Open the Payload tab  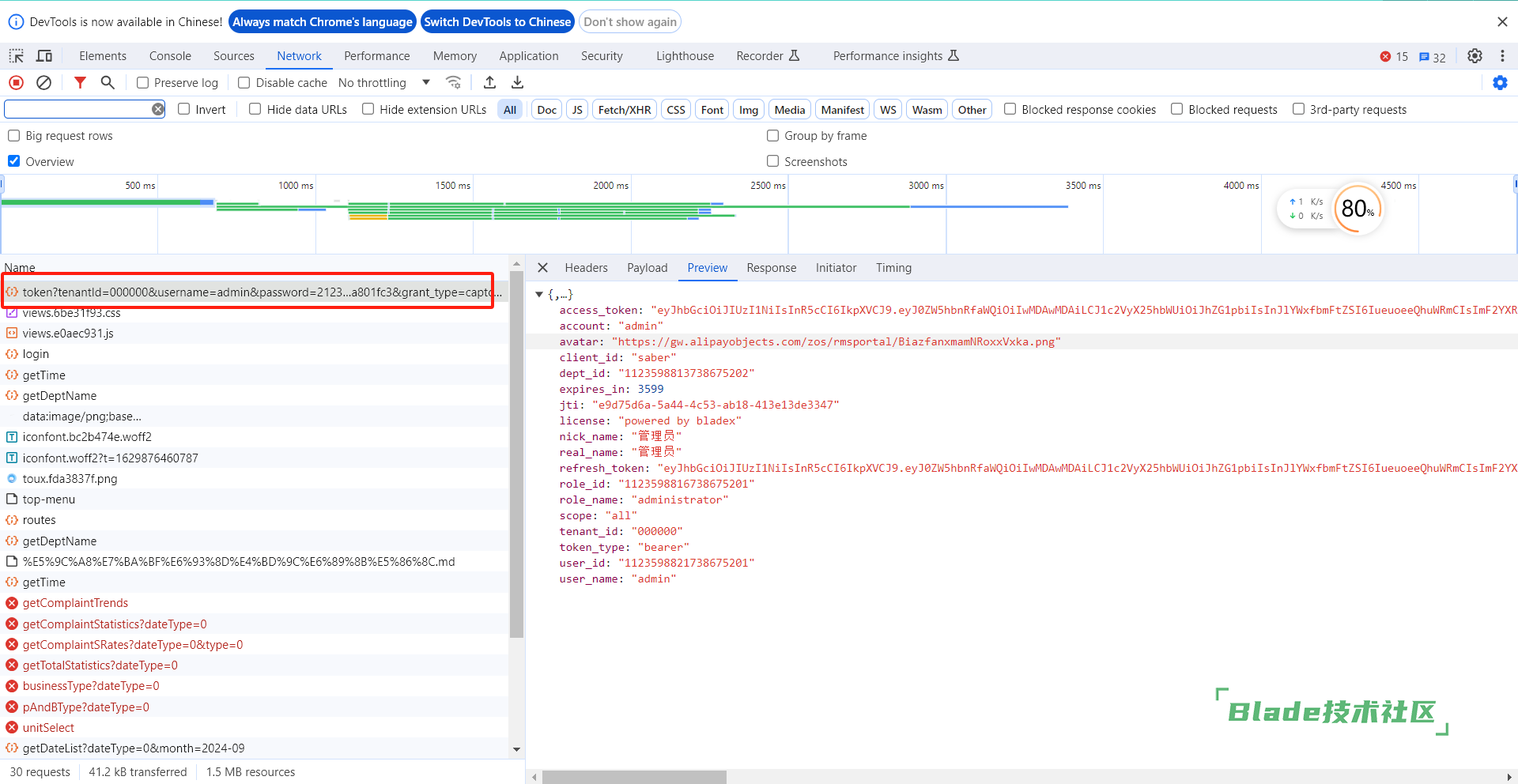pos(648,268)
